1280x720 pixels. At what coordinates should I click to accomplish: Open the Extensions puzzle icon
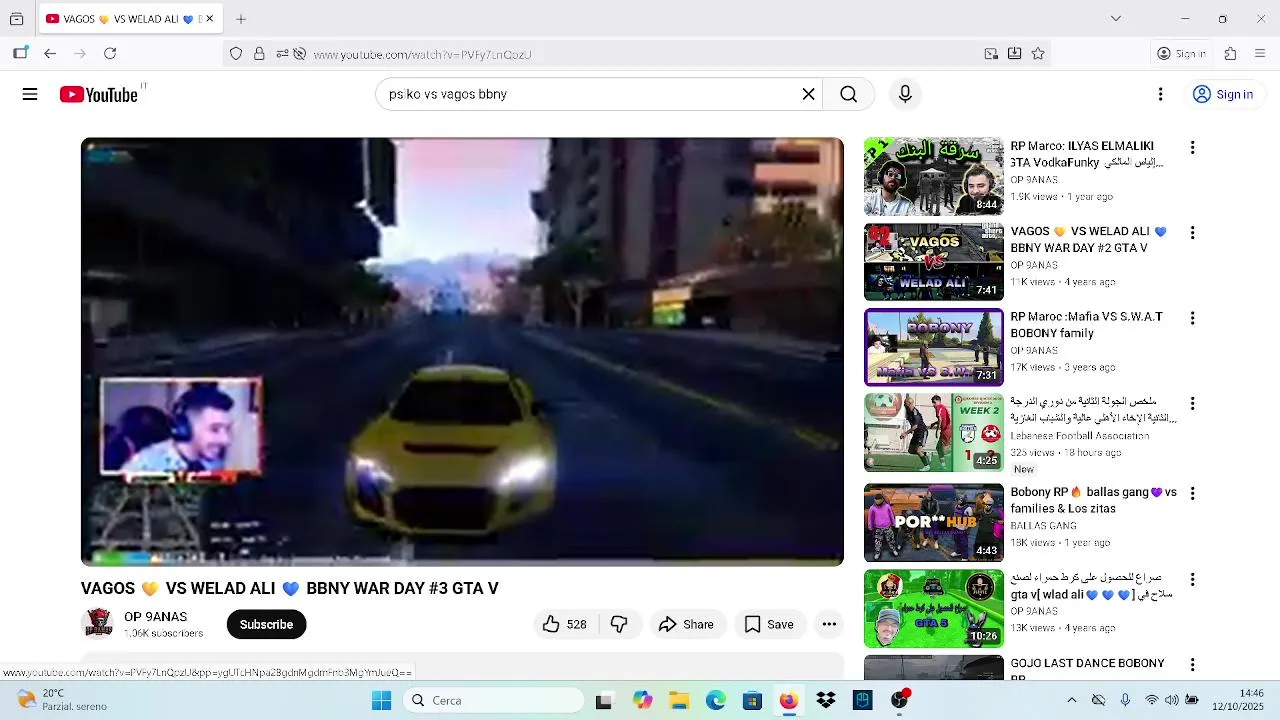coord(1231,54)
